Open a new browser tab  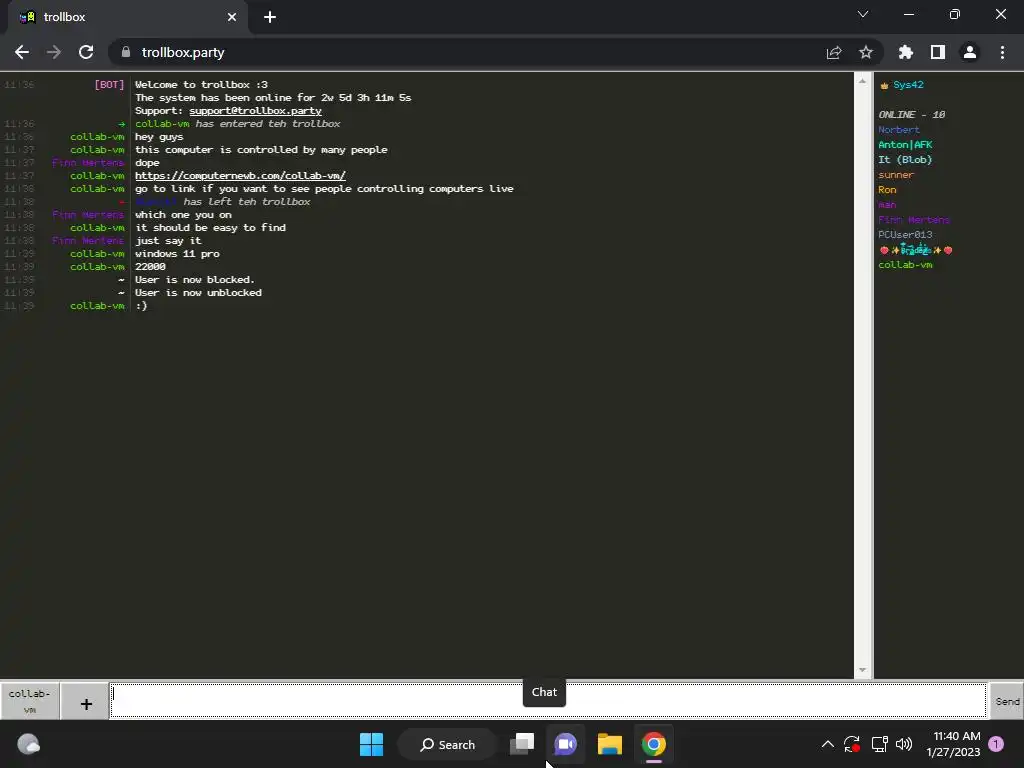click(x=270, y=17)
